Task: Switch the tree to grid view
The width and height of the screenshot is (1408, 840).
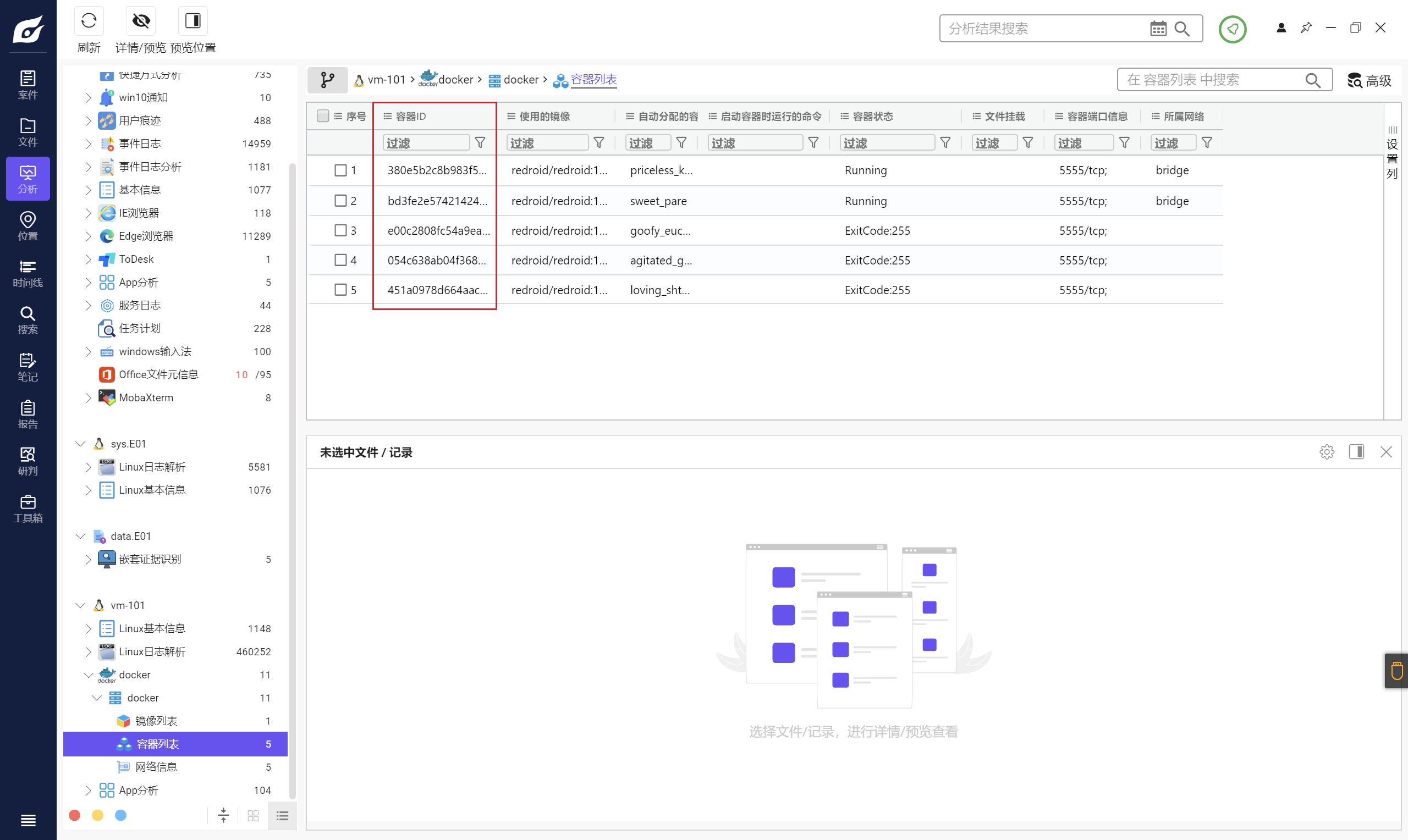Action: pyautogui.click(x=253, y=815)
